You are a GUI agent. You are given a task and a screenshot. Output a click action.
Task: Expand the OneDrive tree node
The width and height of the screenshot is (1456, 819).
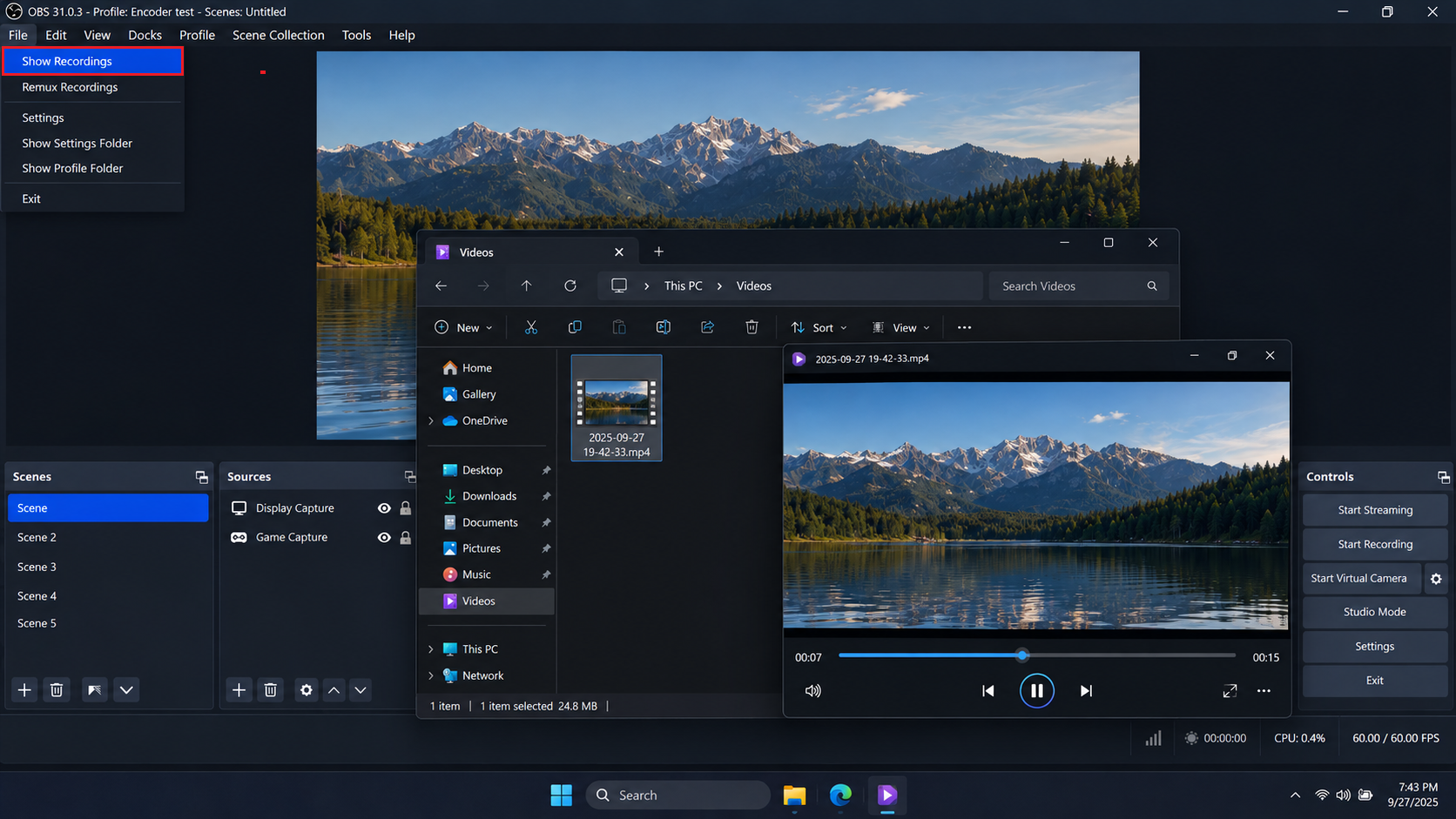(431, 420)
